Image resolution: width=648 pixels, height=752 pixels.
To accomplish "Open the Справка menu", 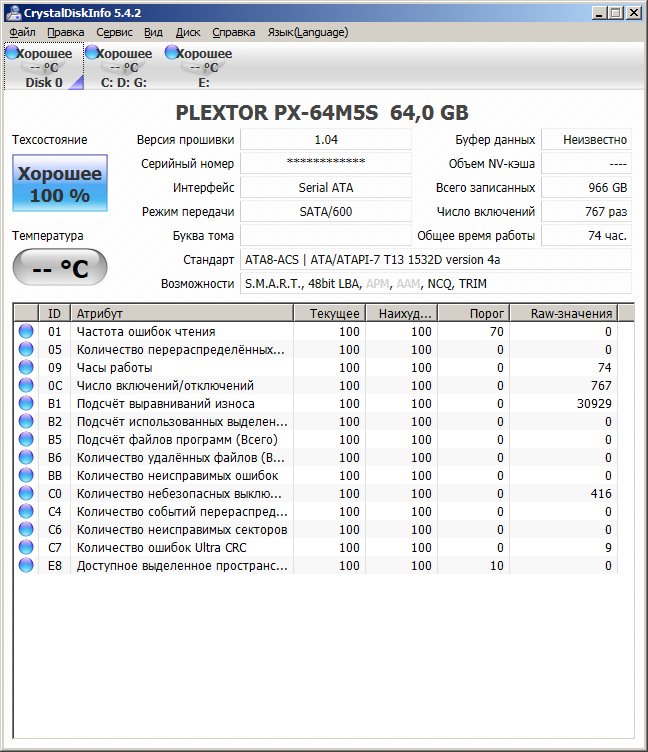I will [234, 32].
